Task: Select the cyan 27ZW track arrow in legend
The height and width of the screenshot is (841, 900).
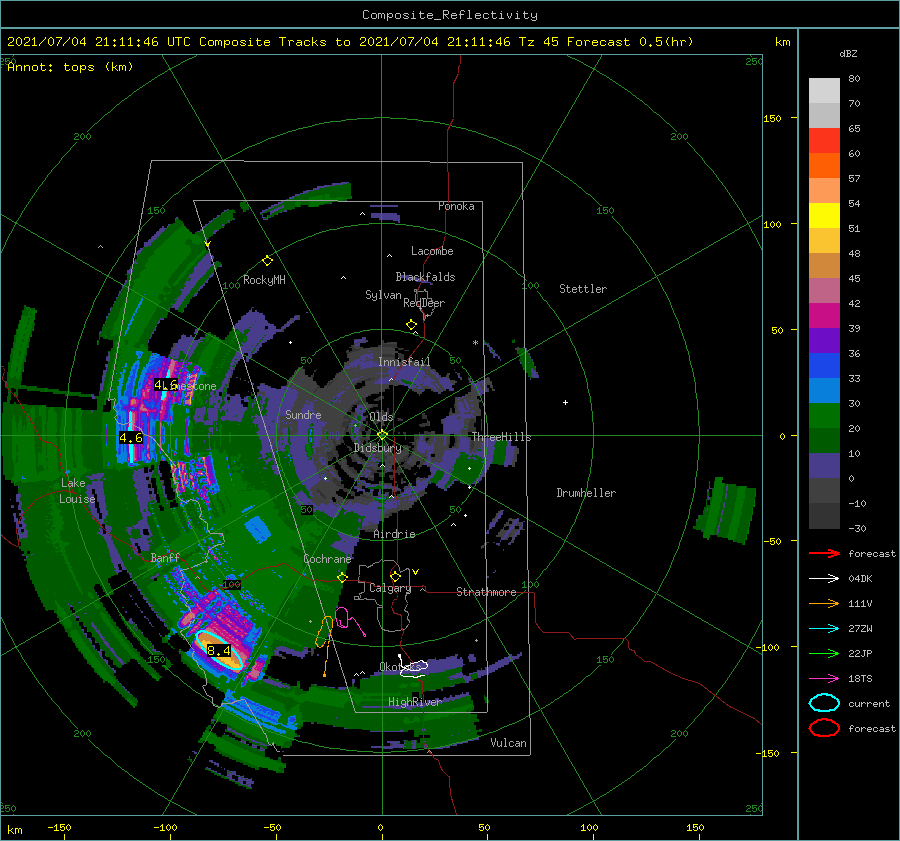Action: (824, 629)
